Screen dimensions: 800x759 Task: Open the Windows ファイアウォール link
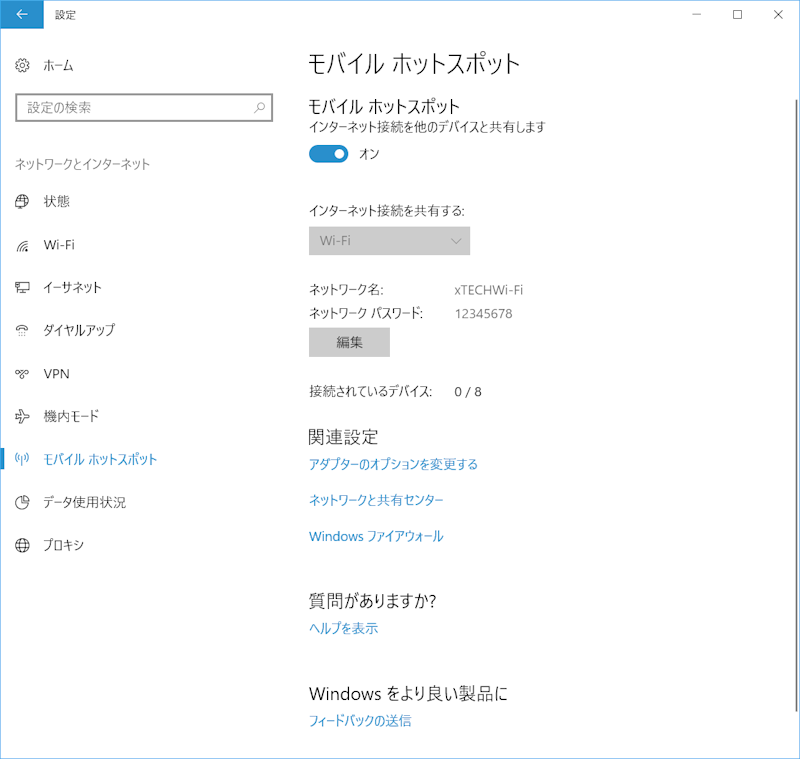pos(376,536)
